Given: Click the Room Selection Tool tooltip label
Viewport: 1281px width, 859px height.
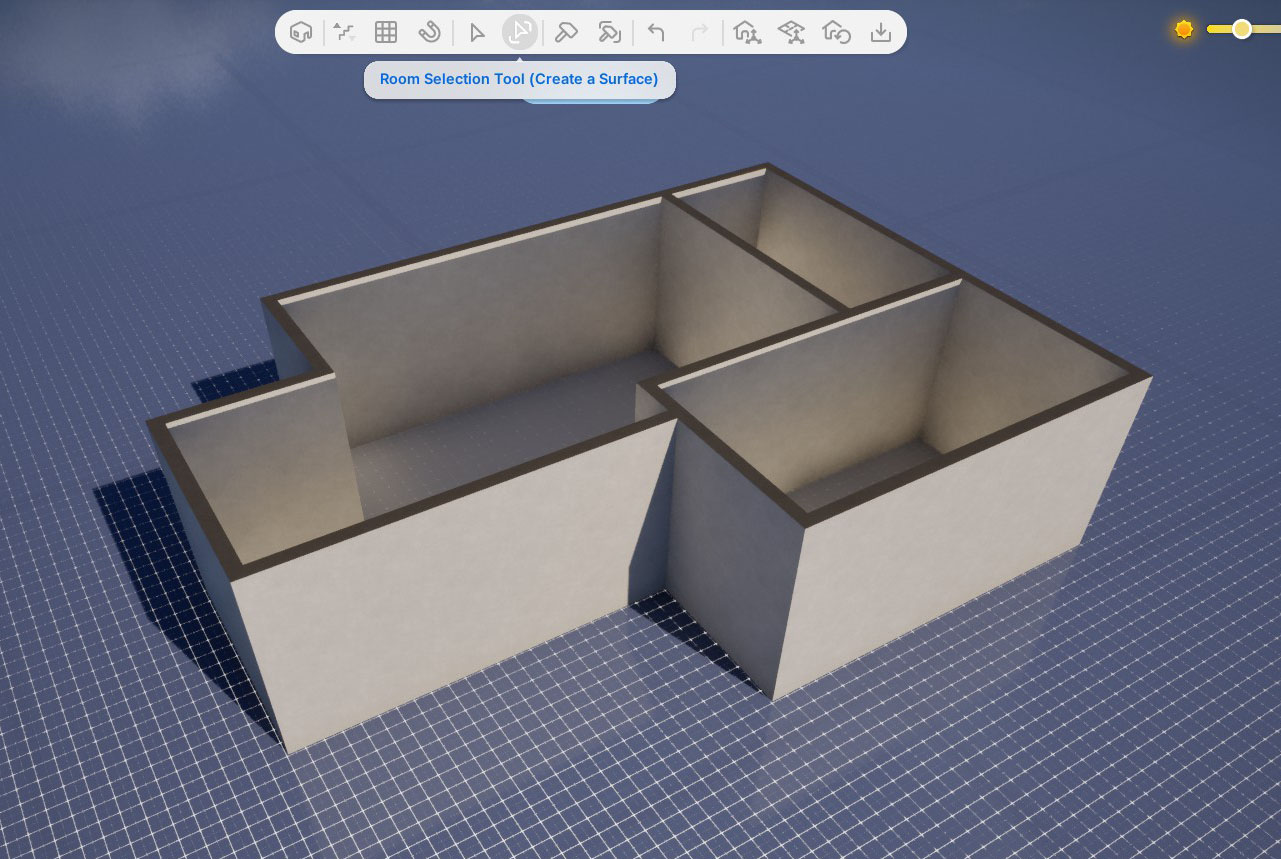Looking at the screenshot, I should 519,79.
